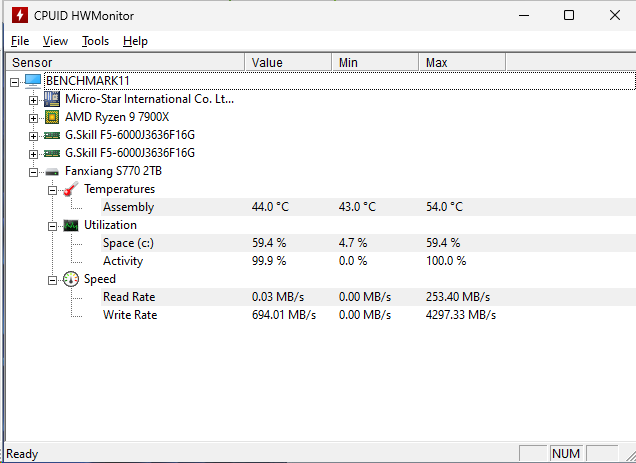The height and width of the screenshot is (463, 636).
Task: Click the 4297.33 MB/s max write rate
Action: 461,315
